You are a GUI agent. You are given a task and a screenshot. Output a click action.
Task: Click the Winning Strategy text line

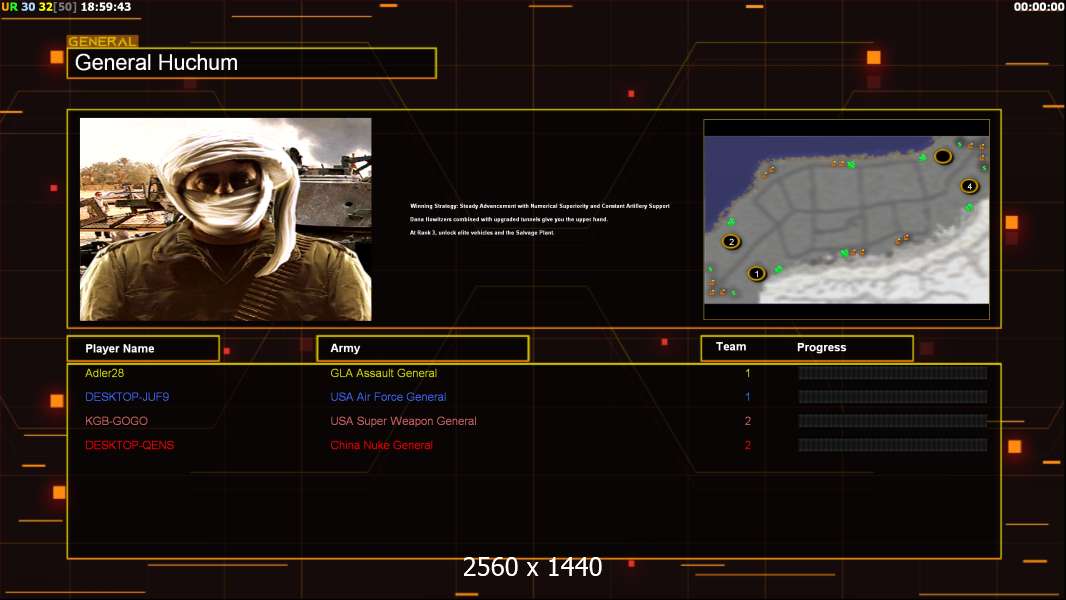pos(540,206)
